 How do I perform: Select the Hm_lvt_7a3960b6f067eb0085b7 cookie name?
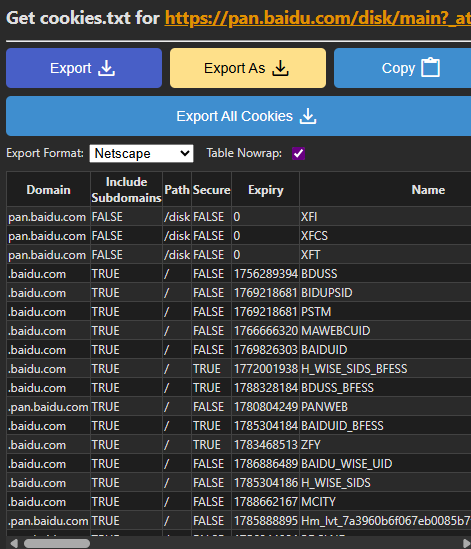386,521
